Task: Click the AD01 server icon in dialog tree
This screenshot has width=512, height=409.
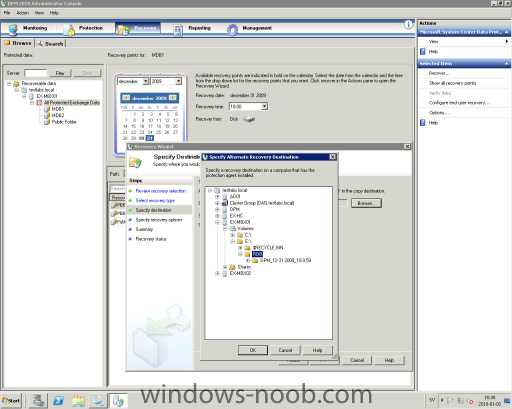Action: [x=225, y=197]
